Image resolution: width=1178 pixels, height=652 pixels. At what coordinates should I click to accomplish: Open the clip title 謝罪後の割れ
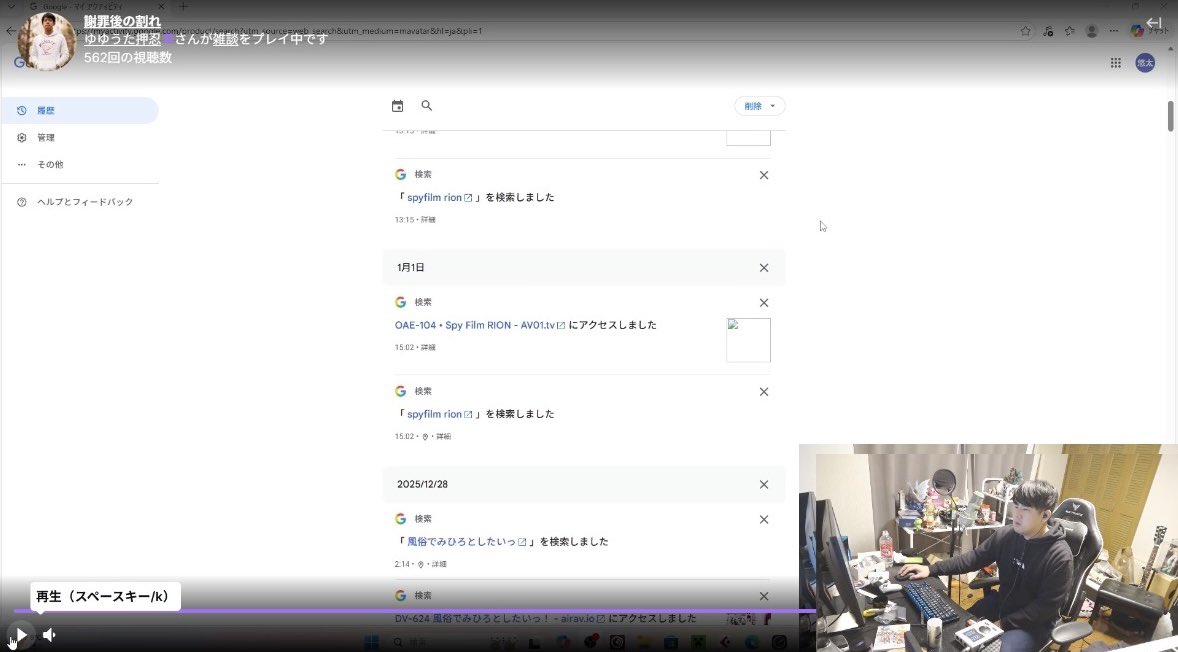click(122, 21)
